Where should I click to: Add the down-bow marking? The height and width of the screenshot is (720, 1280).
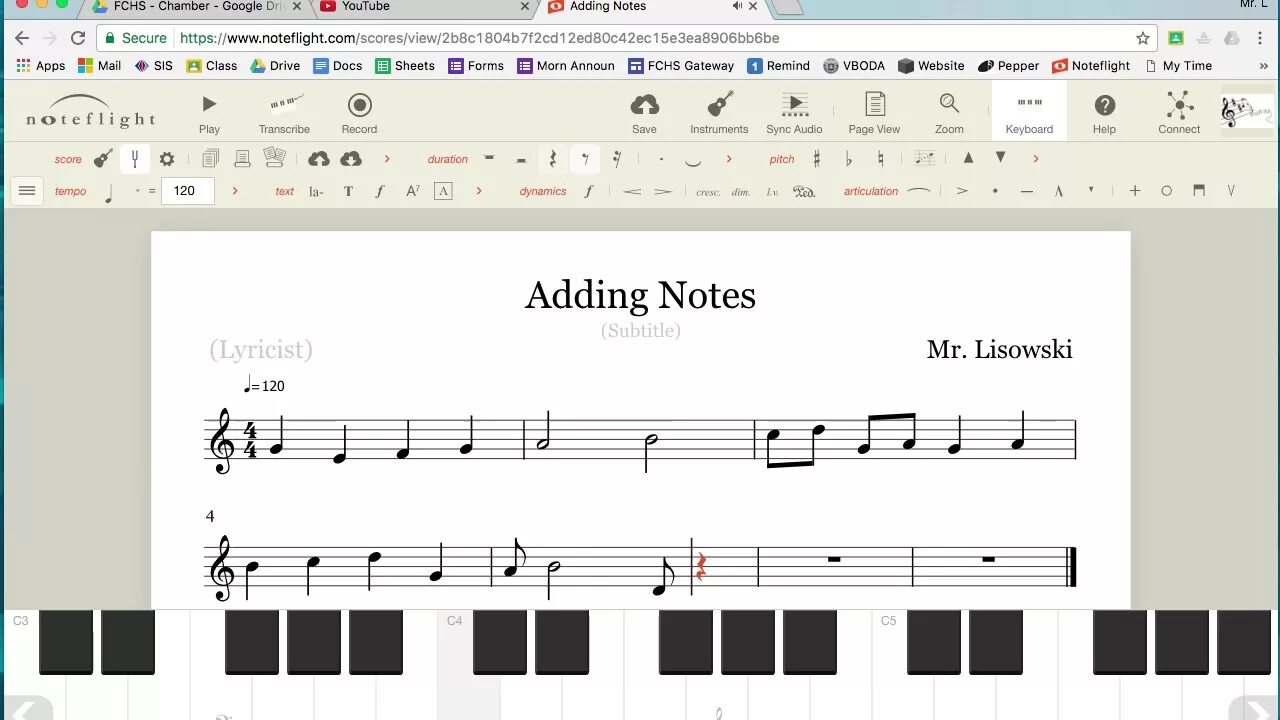[x=1199, y=190]
